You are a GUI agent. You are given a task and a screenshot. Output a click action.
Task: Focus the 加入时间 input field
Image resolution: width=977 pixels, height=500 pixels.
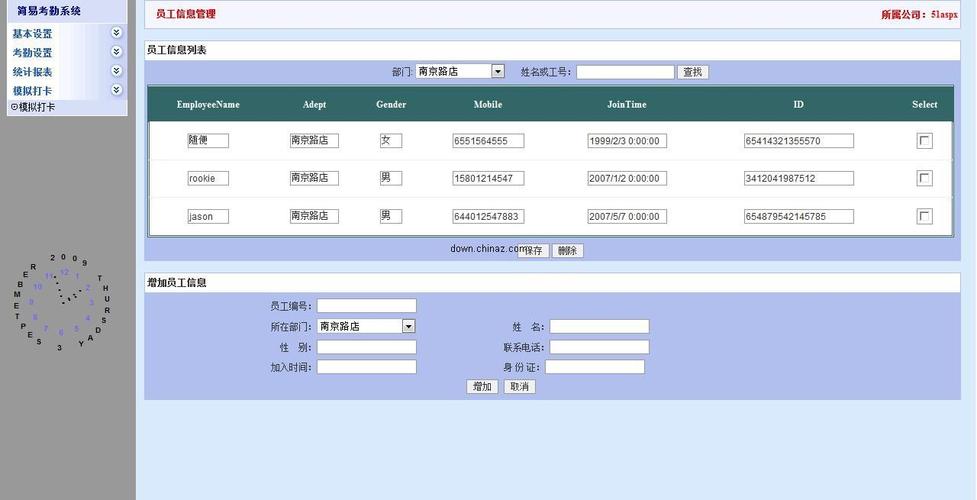pyautogui.click(x=366, y=367)
